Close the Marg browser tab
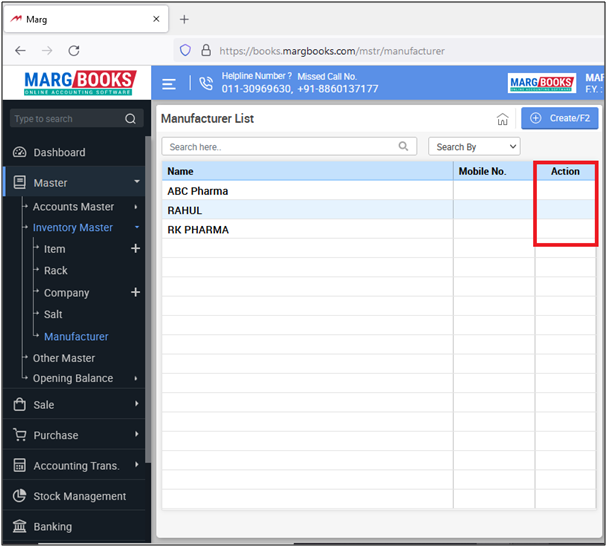 156,19
